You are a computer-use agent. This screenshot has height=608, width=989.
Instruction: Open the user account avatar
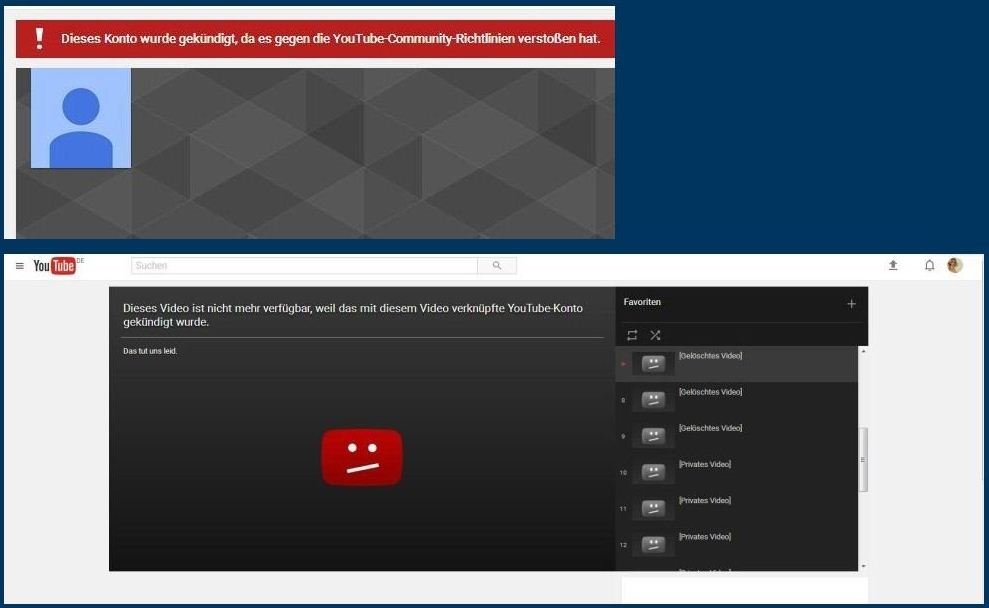[955, 266]
